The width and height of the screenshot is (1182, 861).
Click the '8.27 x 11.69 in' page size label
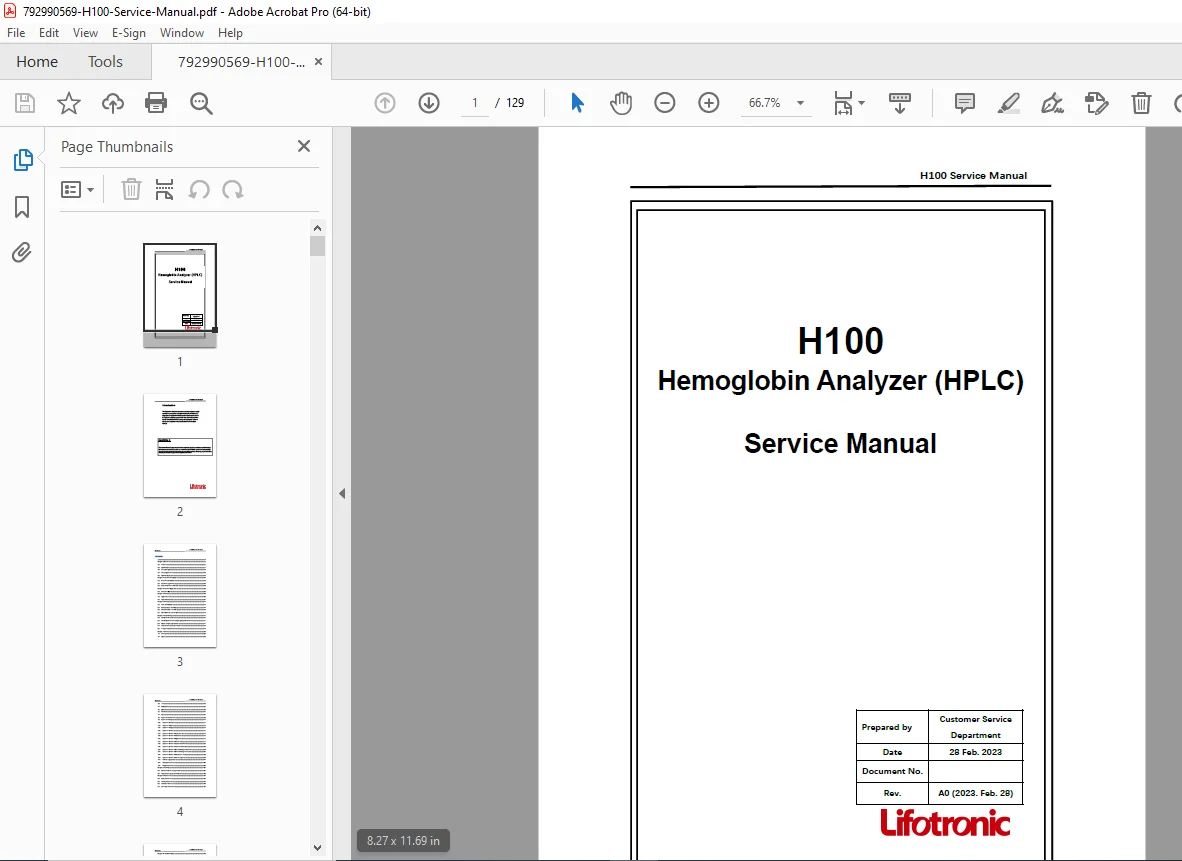click(403, 841)
